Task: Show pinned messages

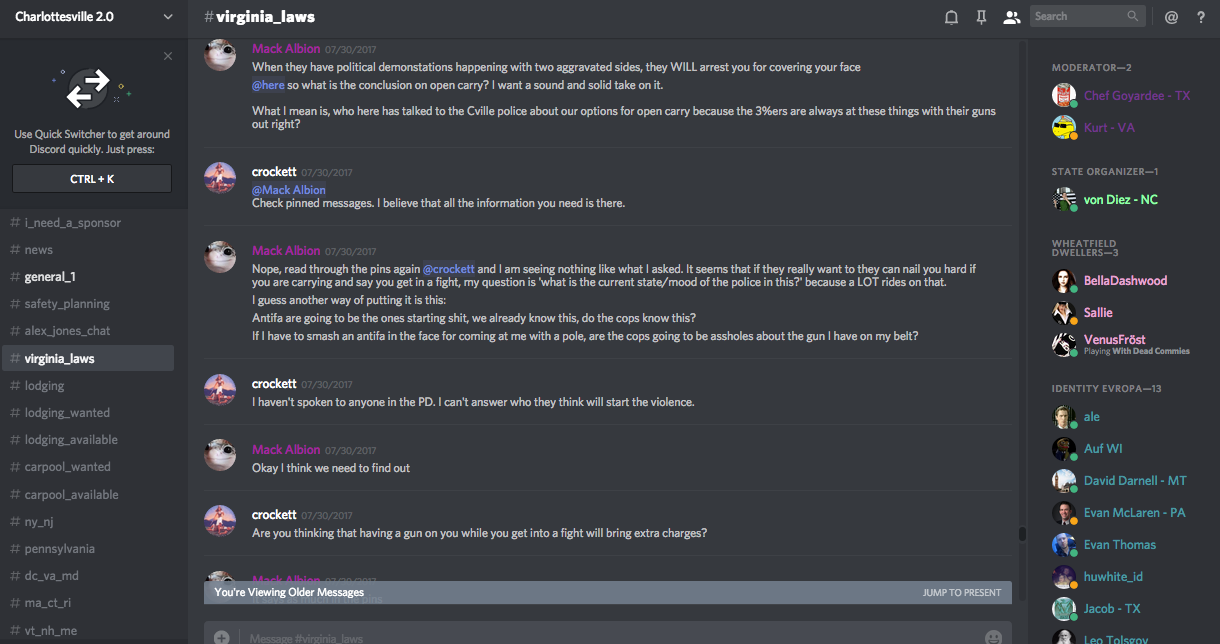Action: pyautogui.click(x=981, y=16)
